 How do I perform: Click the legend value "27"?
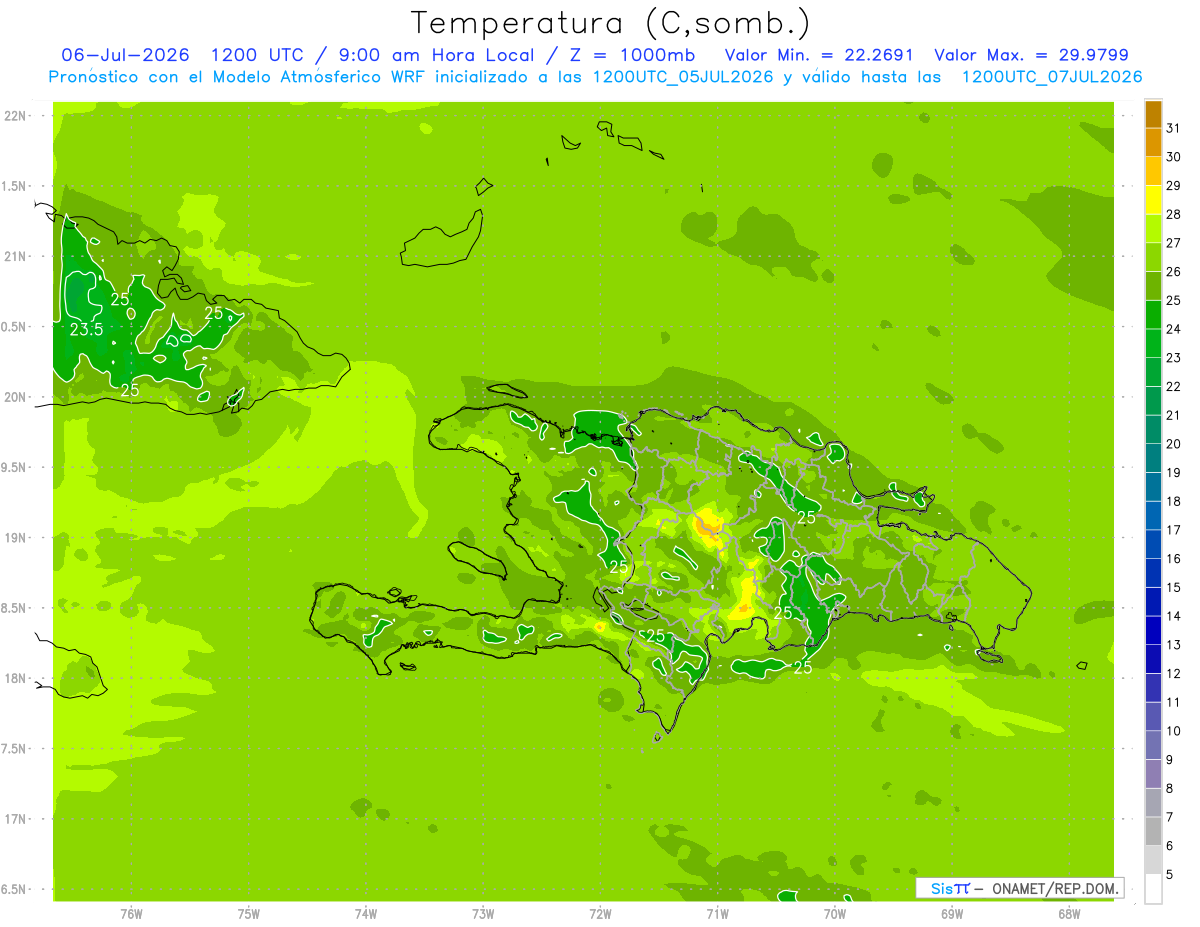click(1173, 243)
